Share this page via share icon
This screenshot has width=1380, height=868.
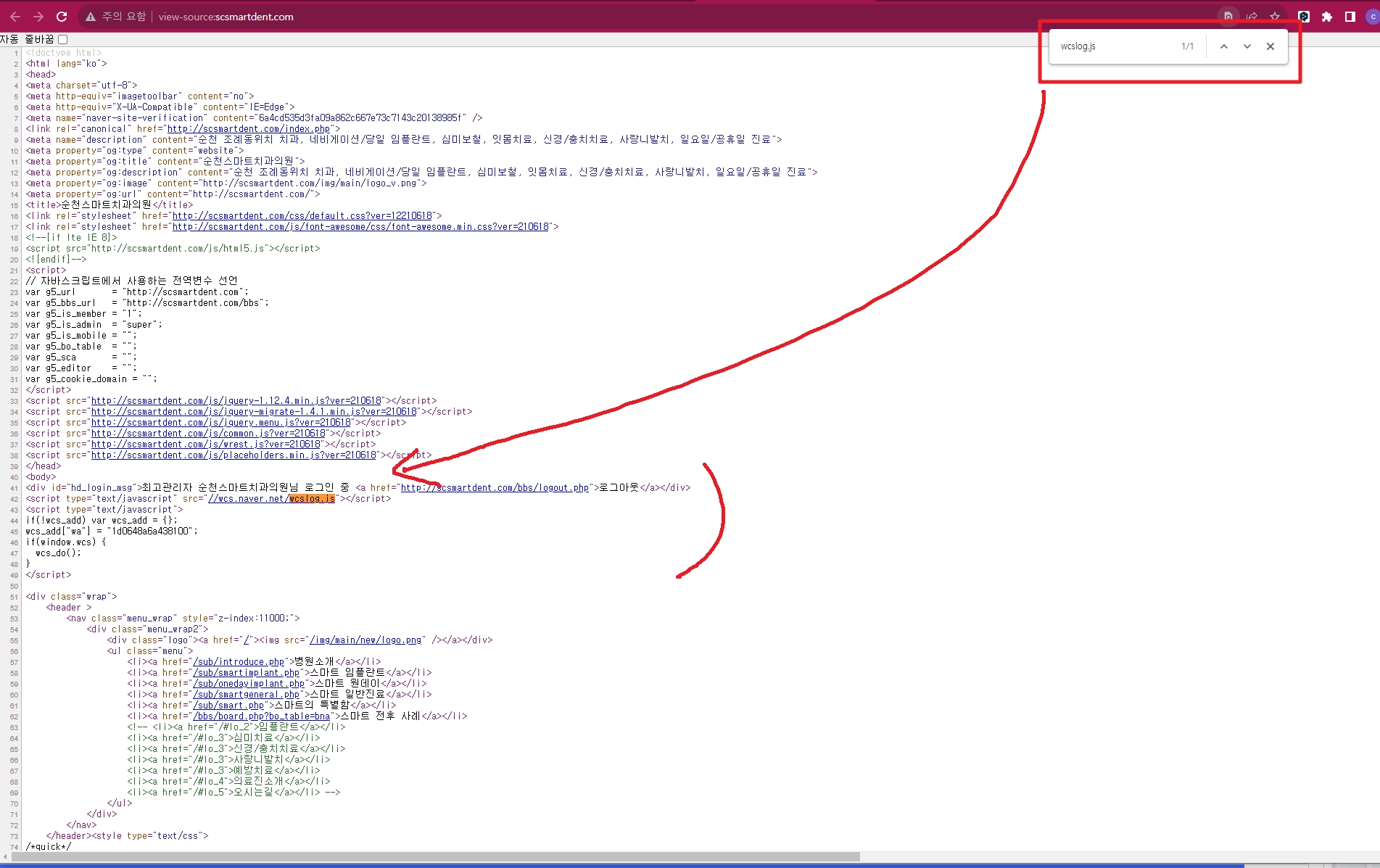click(x=1252, y=17)
